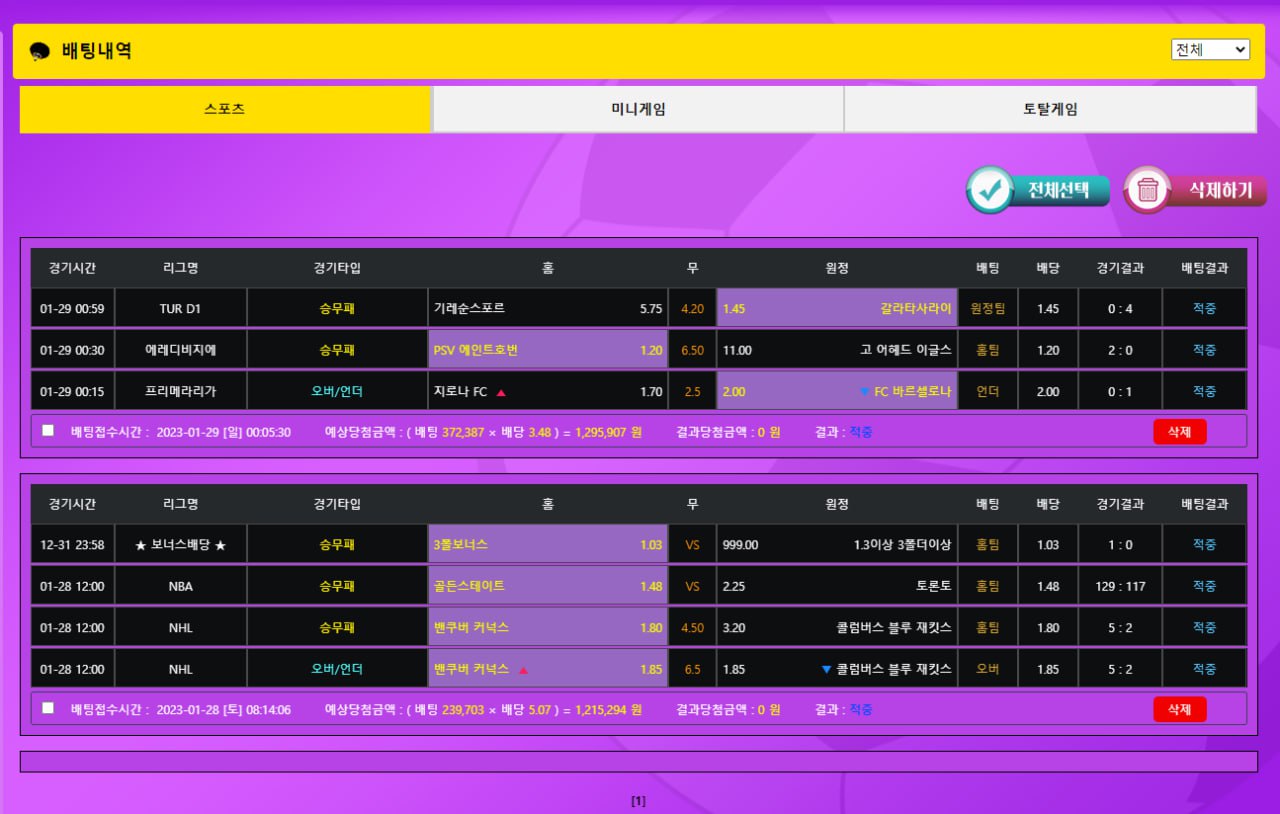Click the 골든스테이트 home odds cell
This screenshot has width=1280, height=814.
547,586
